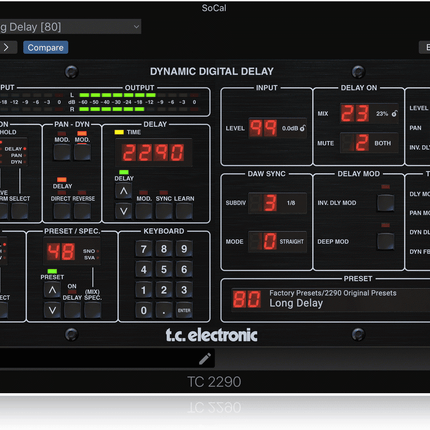
Task: Click the 80 preset number display
Action: coord(247,299)
